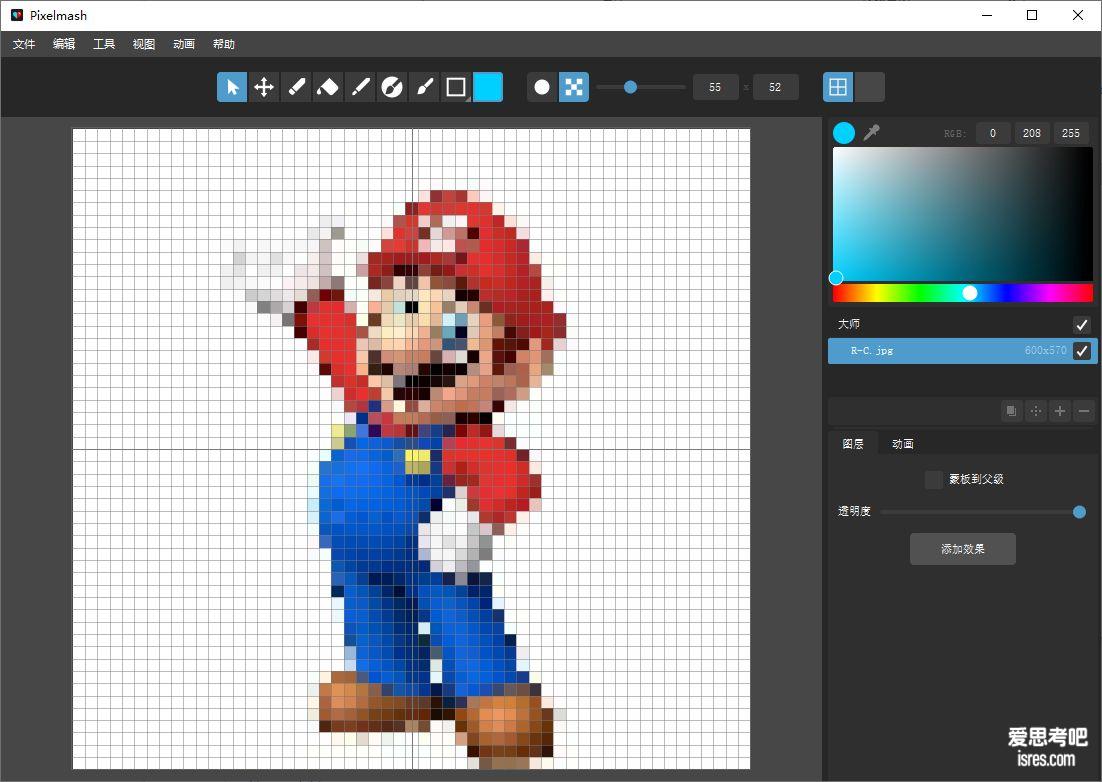This screenshot has height=782, width=1102.
Task: Click the height field showing 52
Action: (775, 87)
